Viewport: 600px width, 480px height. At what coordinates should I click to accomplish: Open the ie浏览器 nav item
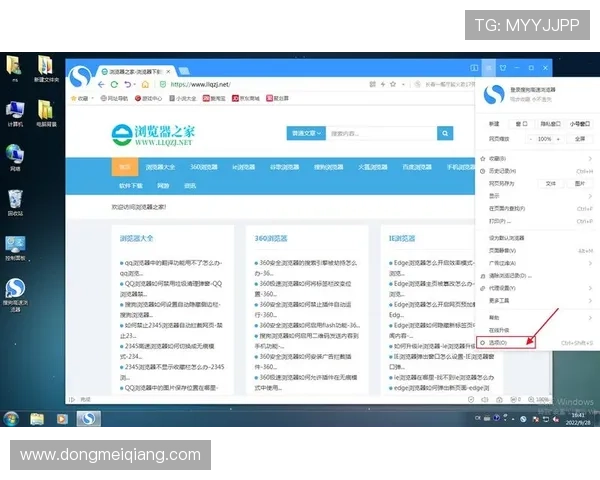tap(243, 167)
